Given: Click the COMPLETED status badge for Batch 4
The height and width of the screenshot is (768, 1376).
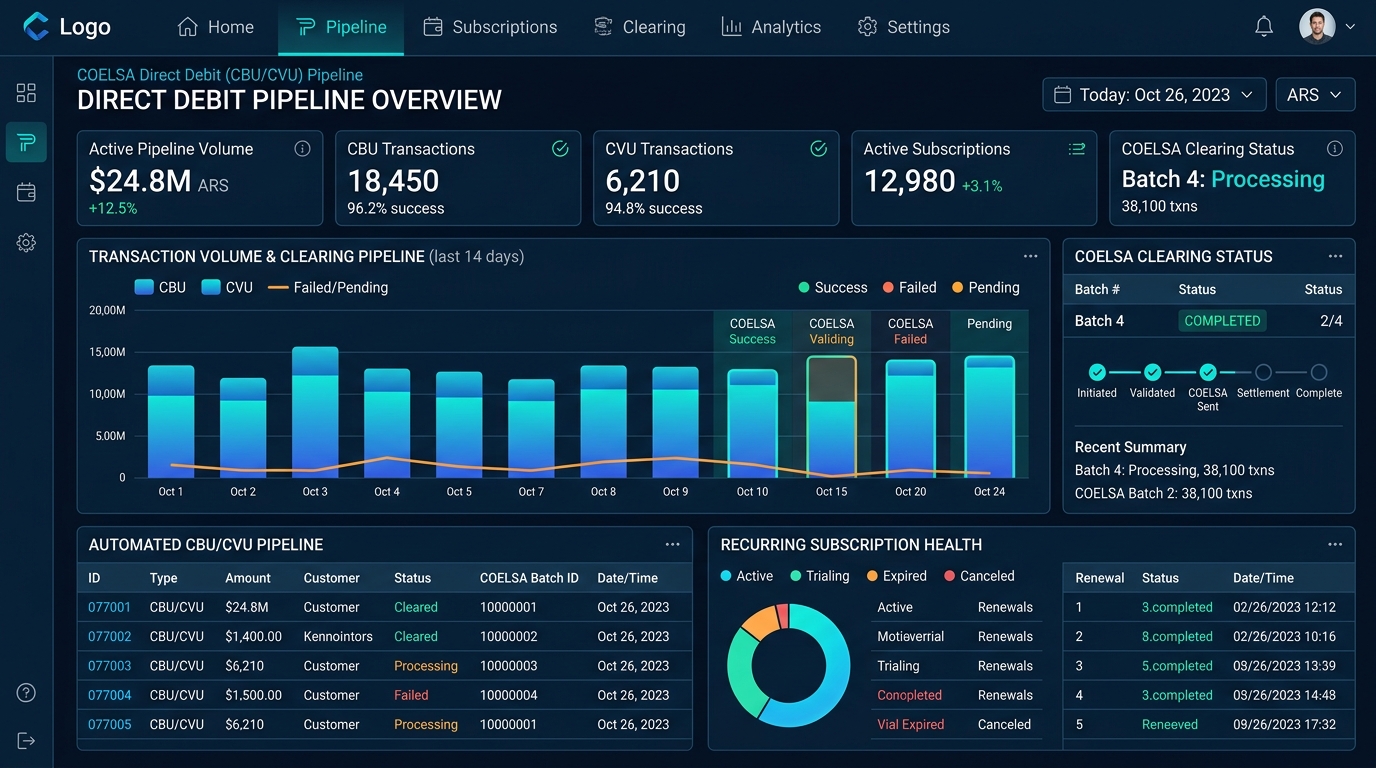Looking at the screenshot, I should [x=1222, y=321].
